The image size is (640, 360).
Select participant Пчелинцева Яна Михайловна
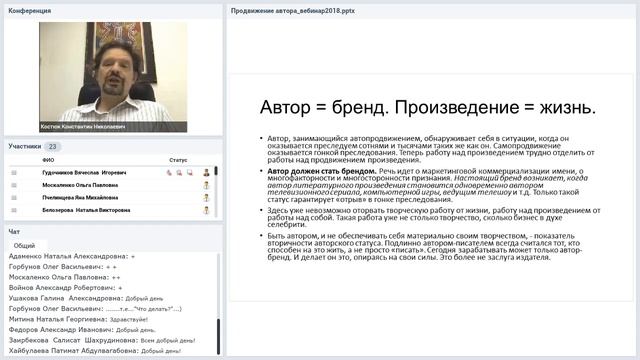[x=80, y=198]
